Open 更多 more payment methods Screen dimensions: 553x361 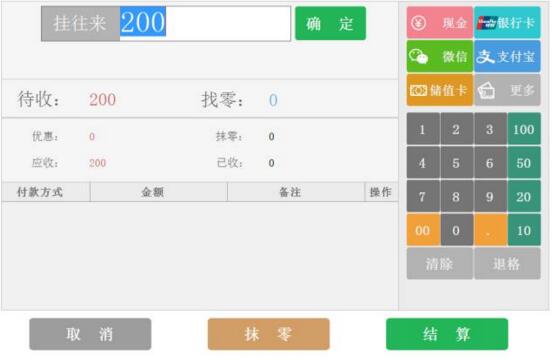507,90
